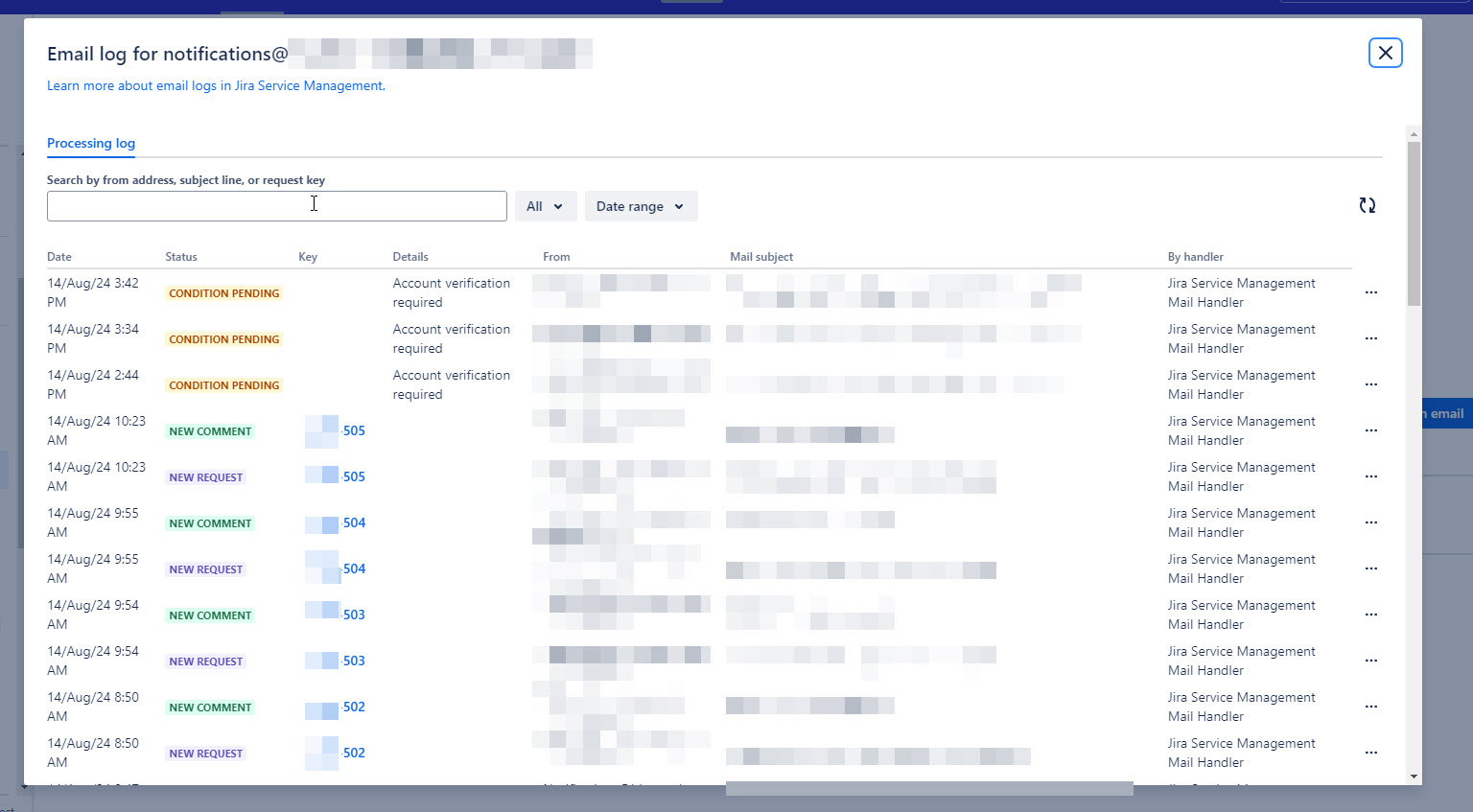Focus the search by address or key field
Viewport: 1473px width, 812px height.
277,206
